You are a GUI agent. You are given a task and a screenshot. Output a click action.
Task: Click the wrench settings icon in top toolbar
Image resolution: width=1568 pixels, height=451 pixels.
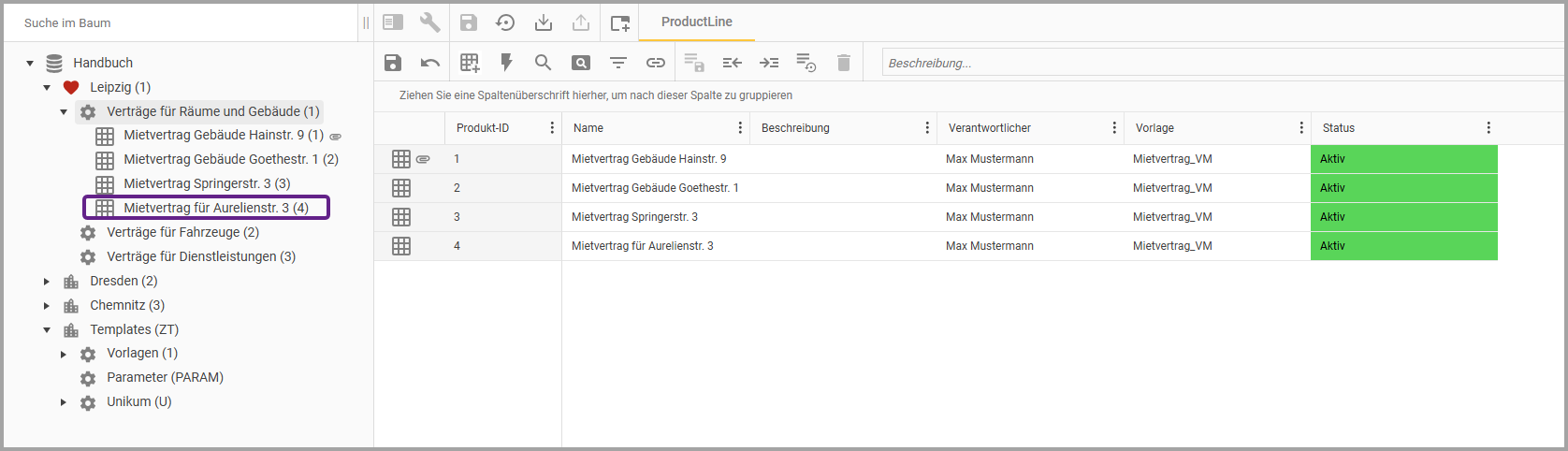pos(430,23)
